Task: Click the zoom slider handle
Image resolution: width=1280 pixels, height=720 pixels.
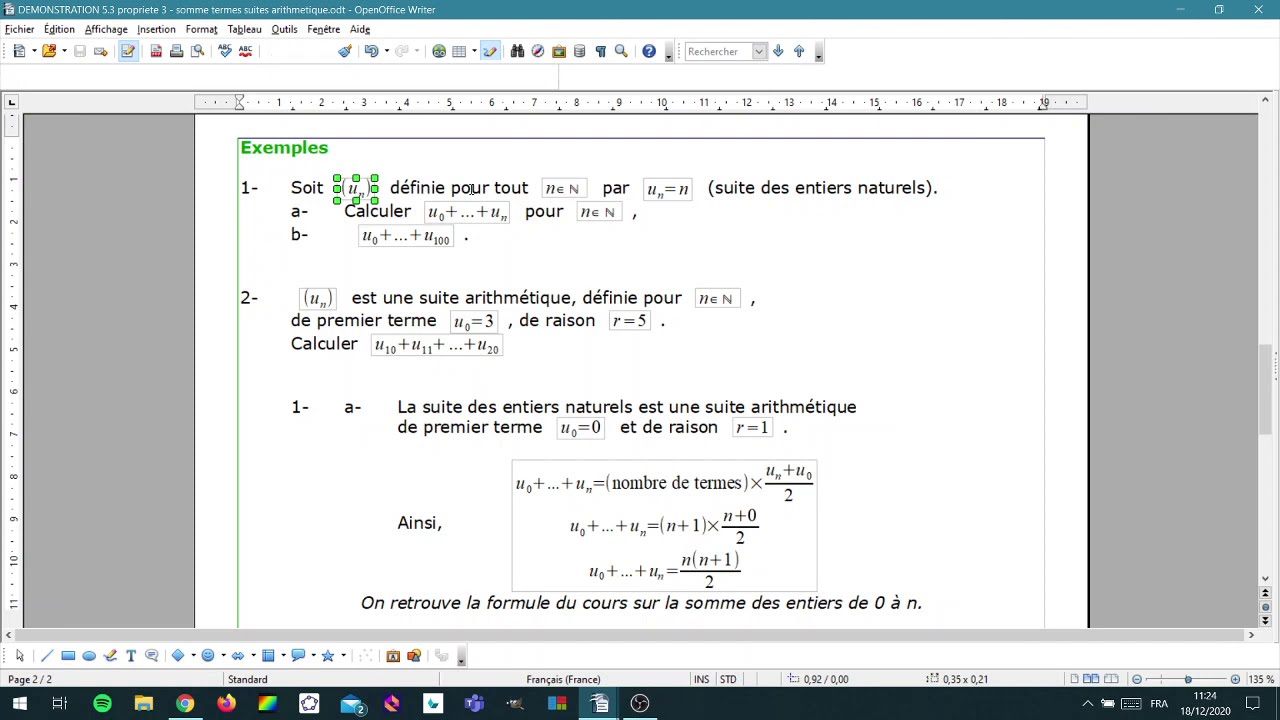Action: 1188,679
